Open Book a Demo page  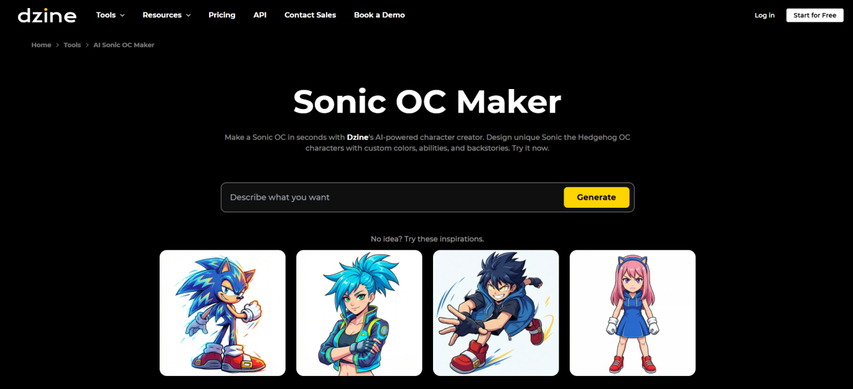[x=379, y=15]
